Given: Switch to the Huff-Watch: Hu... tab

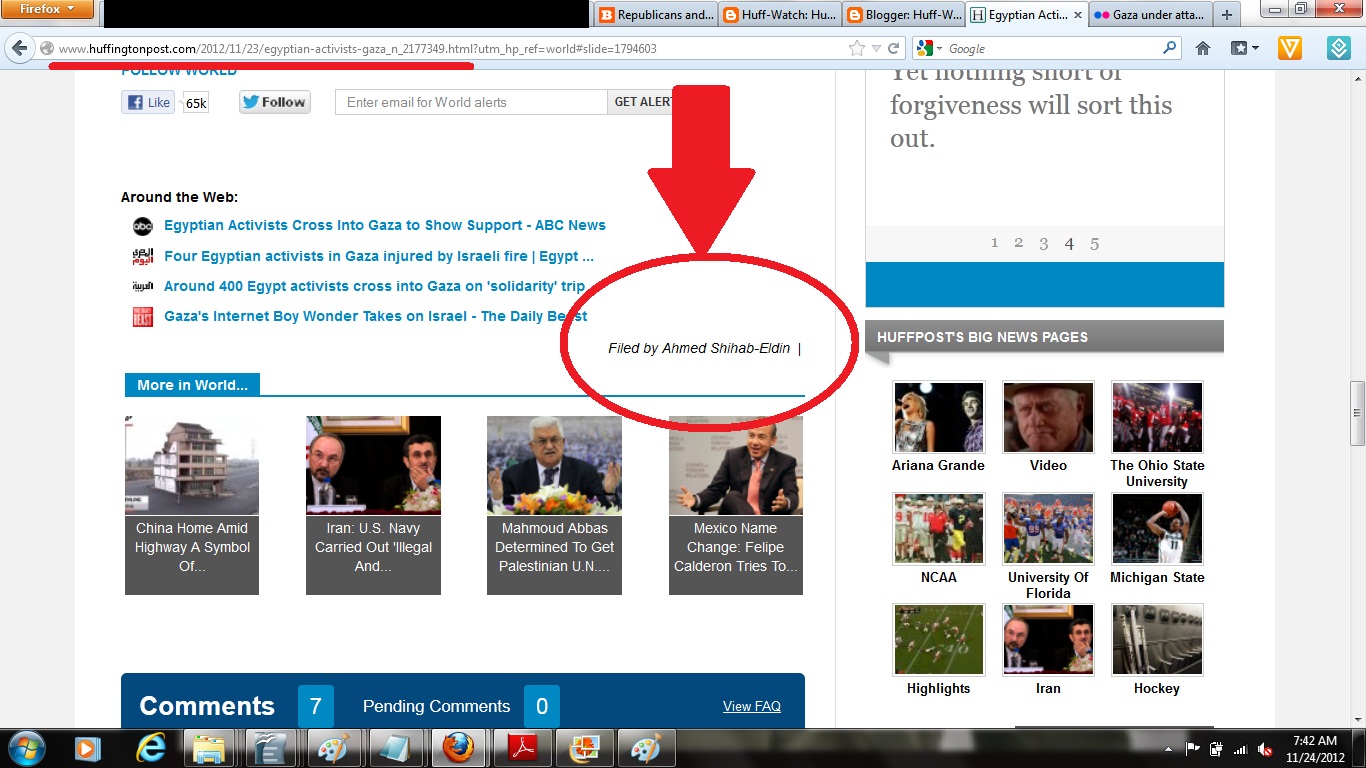Looking at the screenshot, I should [780, 15].
